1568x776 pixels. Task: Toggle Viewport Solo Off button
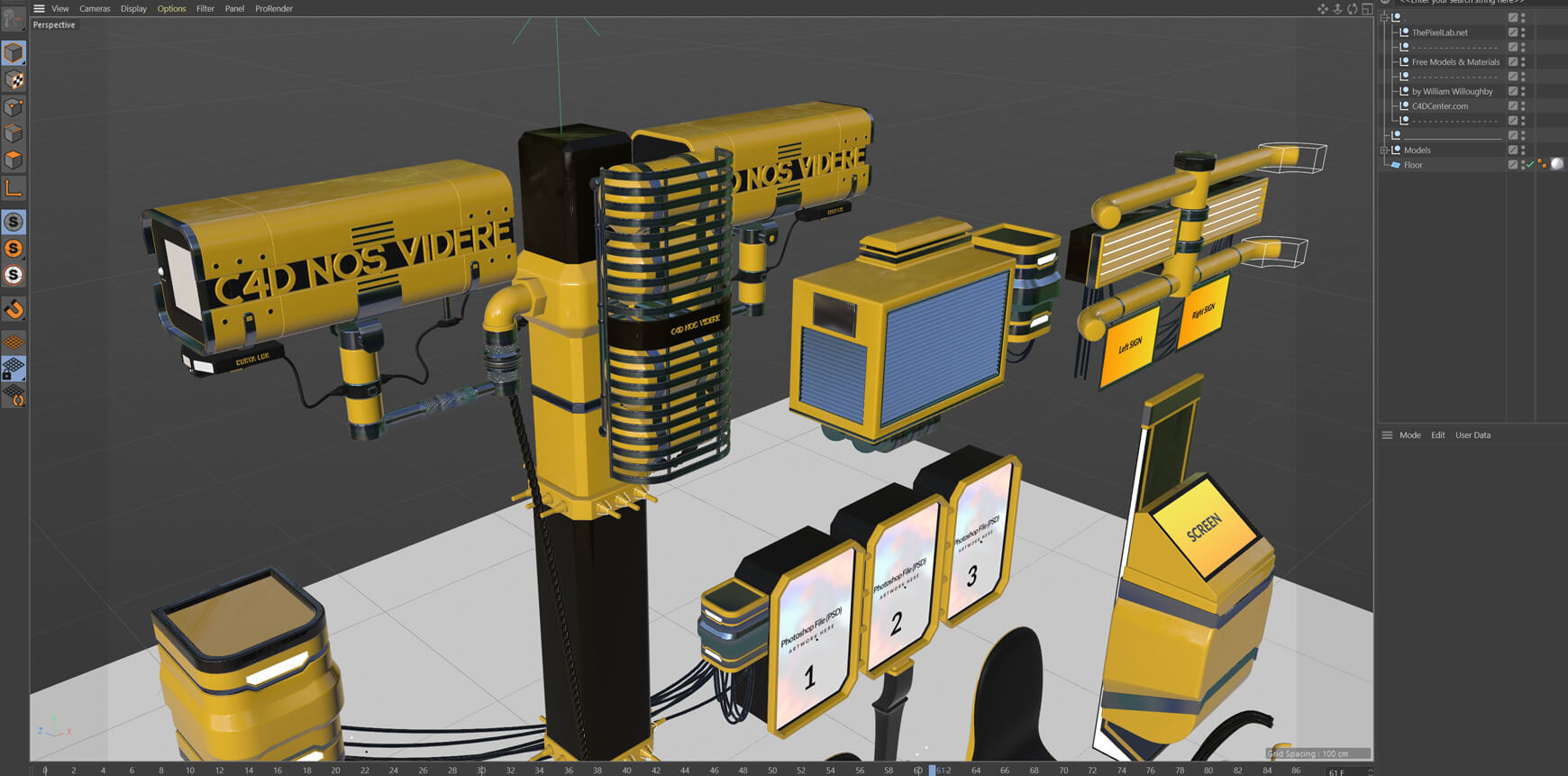coord(14,222)
